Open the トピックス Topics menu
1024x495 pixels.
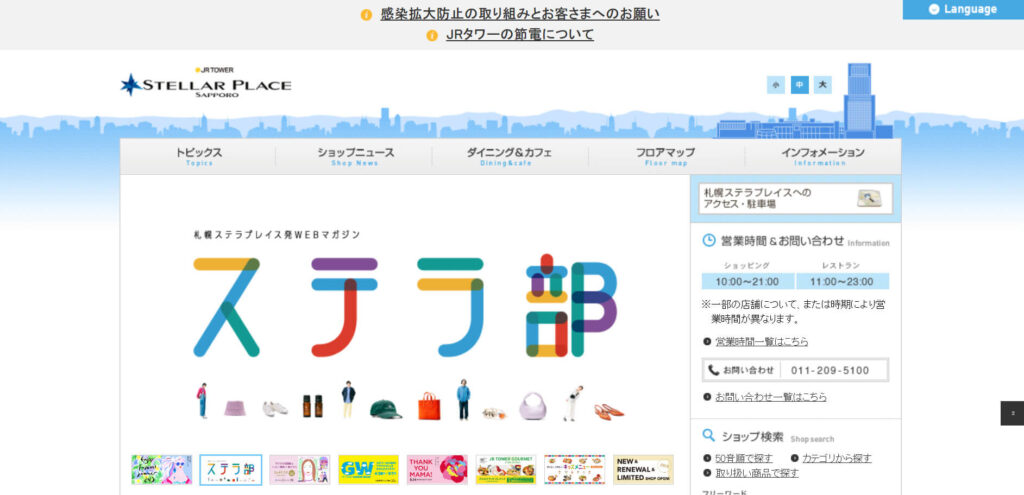(x=199, y=157)
